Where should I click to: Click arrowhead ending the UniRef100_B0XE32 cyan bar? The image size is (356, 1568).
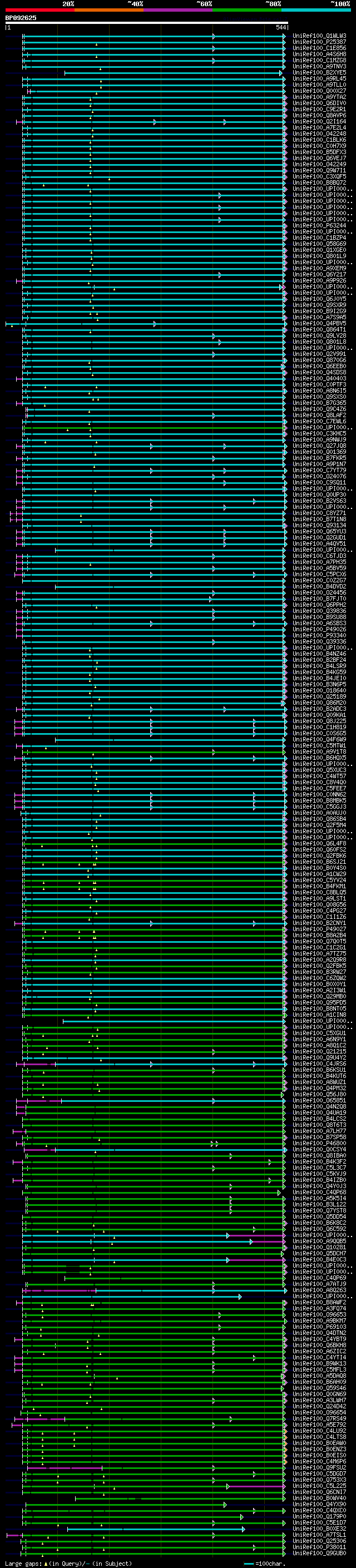(244, 1529)
